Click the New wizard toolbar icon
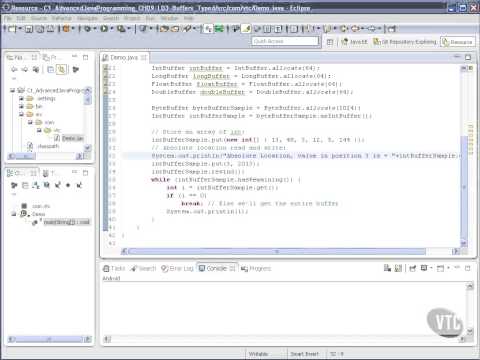The image size is (480, 360). tap(12, 29)
